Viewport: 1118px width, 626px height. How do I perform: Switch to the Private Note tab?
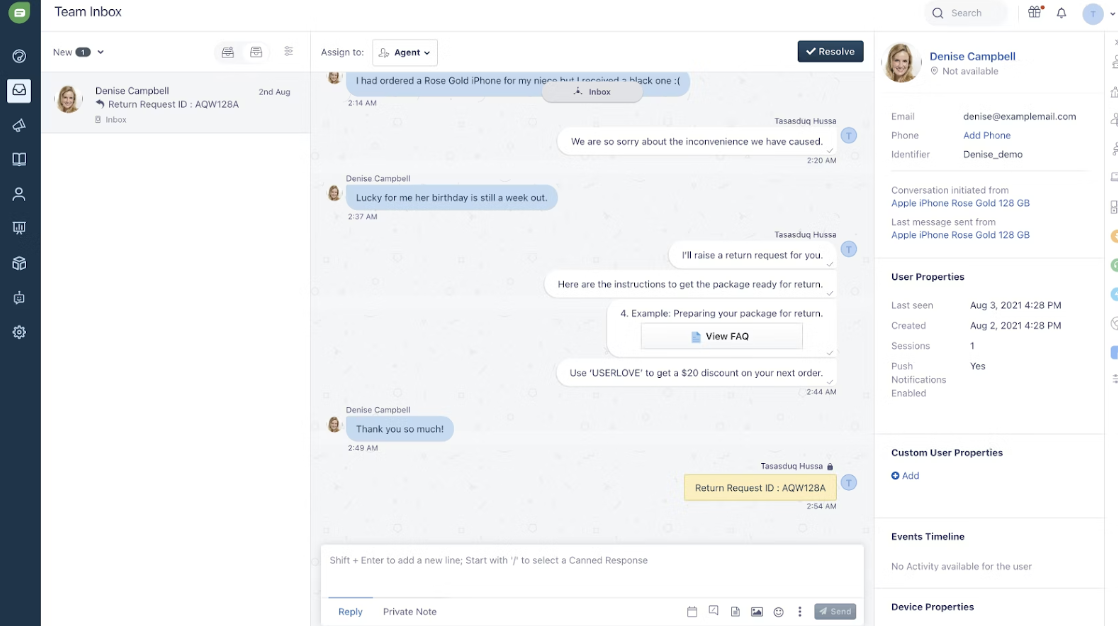[x=409, y=612]
